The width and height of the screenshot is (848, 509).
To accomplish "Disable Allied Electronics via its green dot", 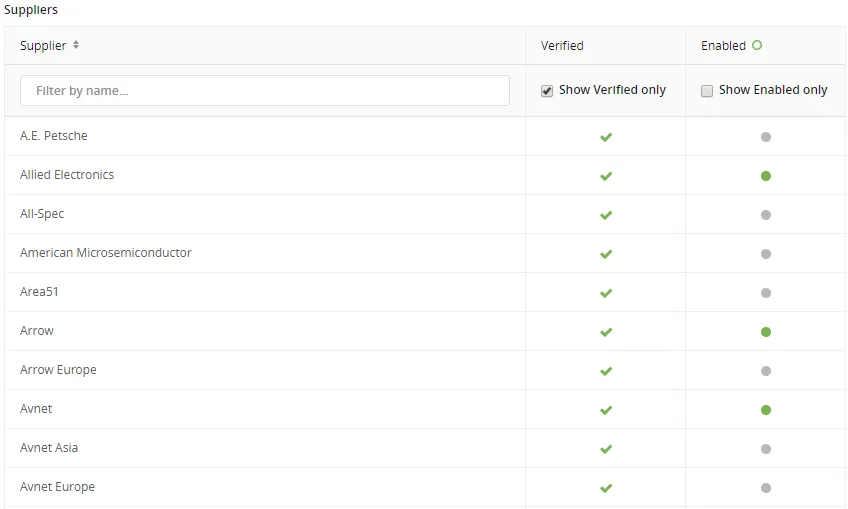I will point(766,176).
